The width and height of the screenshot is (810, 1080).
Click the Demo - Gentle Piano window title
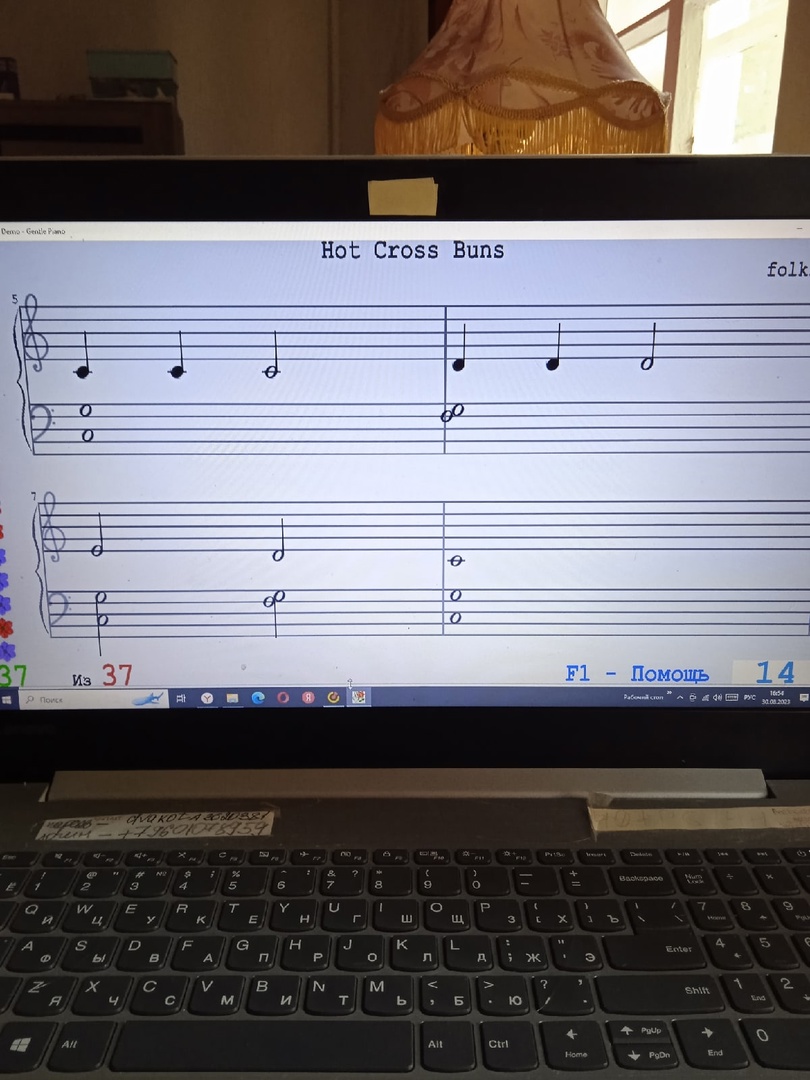click(x=33, y=231)
